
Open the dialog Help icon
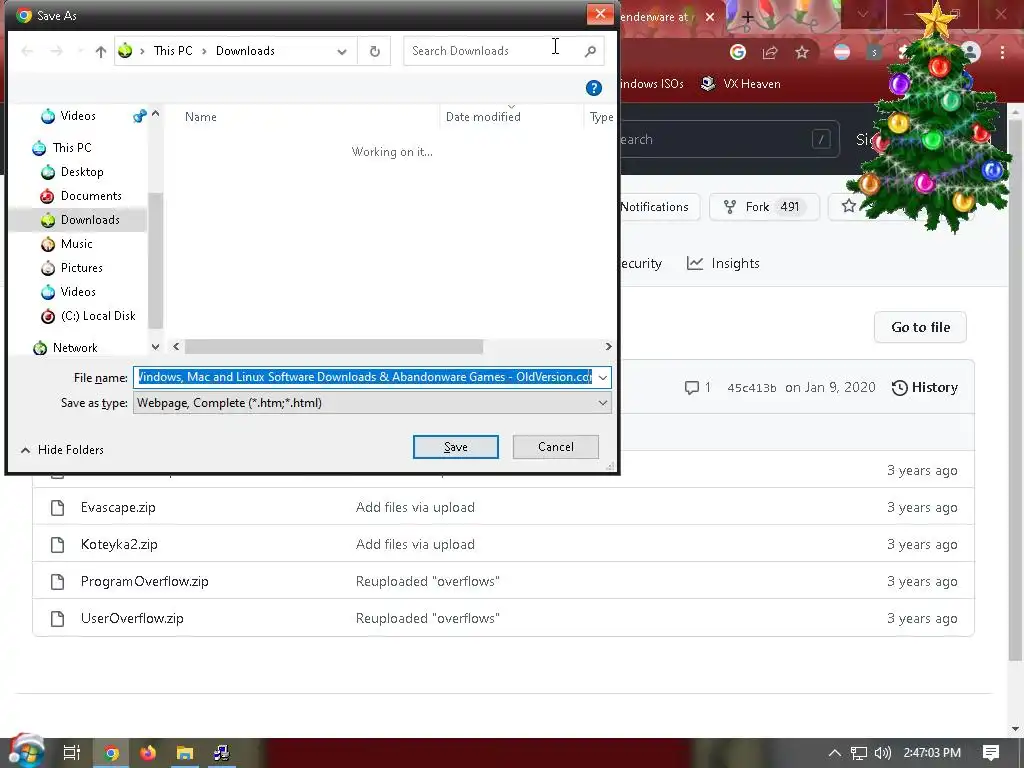pyautogui.click(x=593, y=88)
